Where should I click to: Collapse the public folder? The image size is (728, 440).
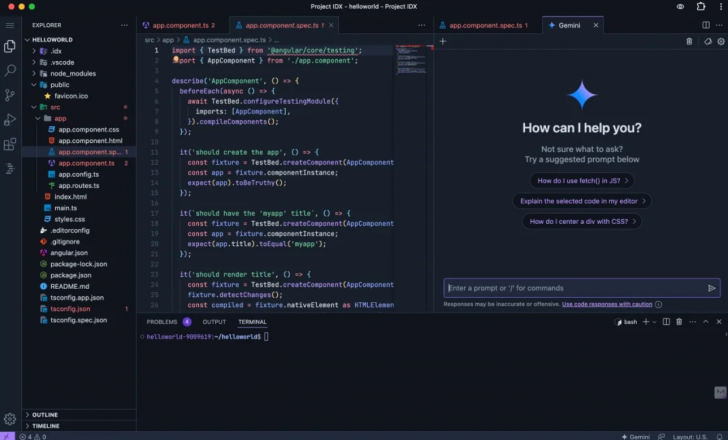34,85
